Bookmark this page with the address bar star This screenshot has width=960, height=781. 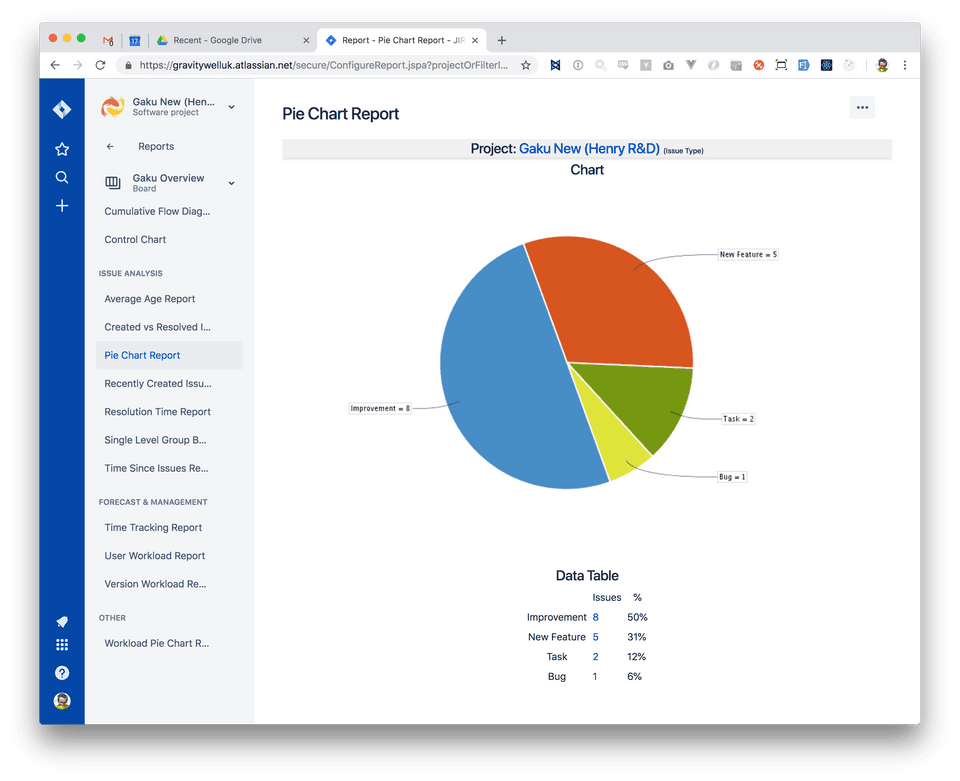tap(525, 64)
